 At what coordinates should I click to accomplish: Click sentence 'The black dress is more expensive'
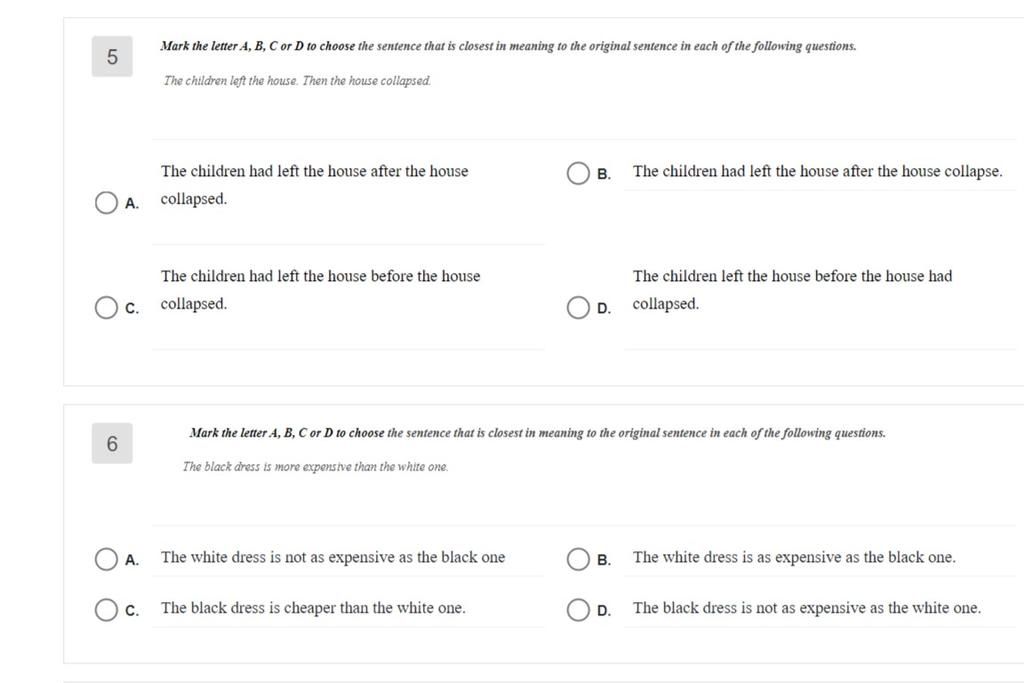(x=315, y=467)
